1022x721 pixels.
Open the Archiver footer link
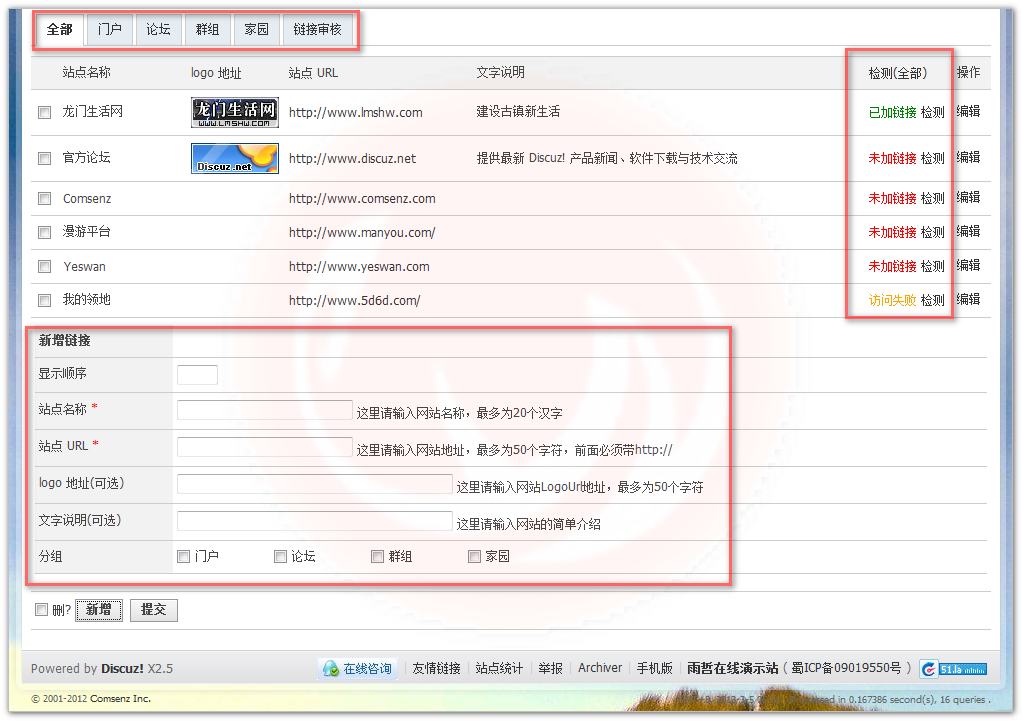600,668
